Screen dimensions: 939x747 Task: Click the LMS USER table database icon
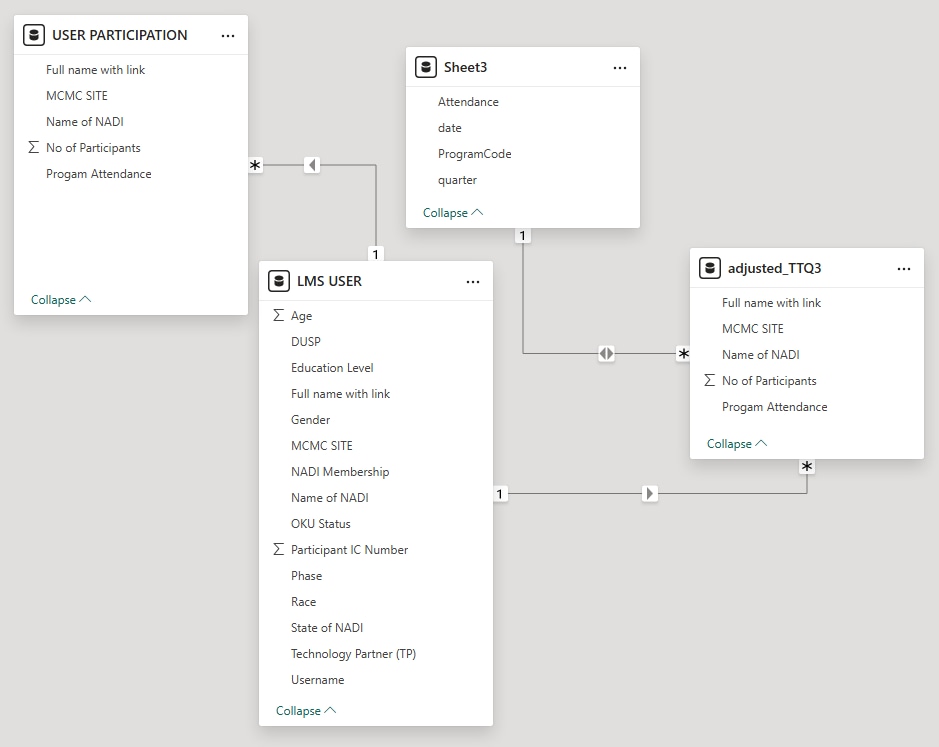pos(279,281)
